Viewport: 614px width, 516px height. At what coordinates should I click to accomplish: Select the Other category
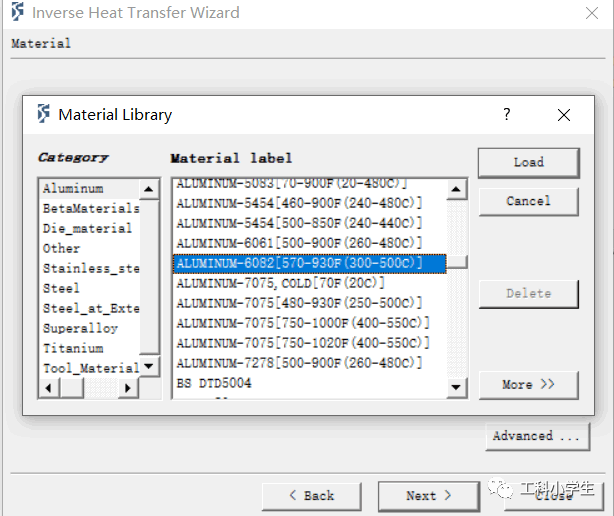coord(90,248)
